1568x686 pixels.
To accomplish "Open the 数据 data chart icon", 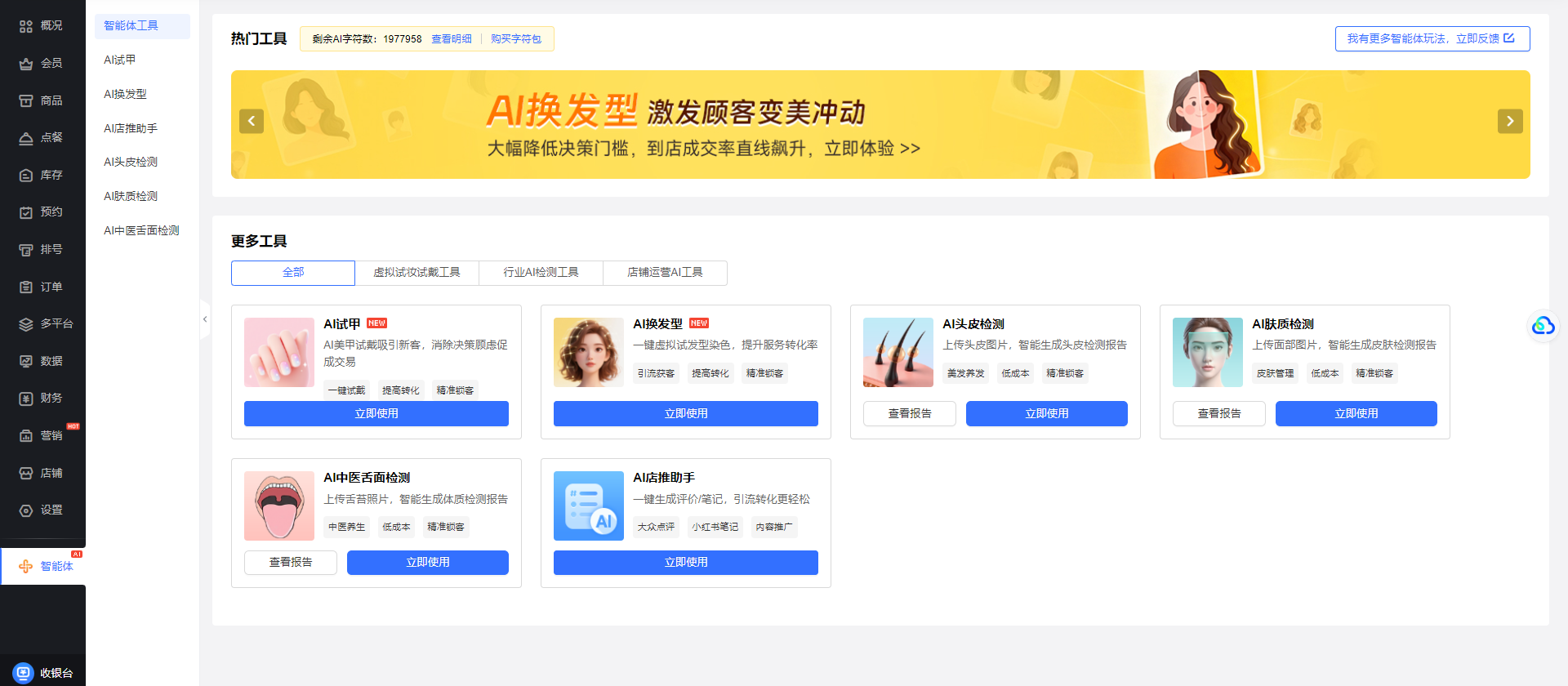I will click(x=26, y=362).
